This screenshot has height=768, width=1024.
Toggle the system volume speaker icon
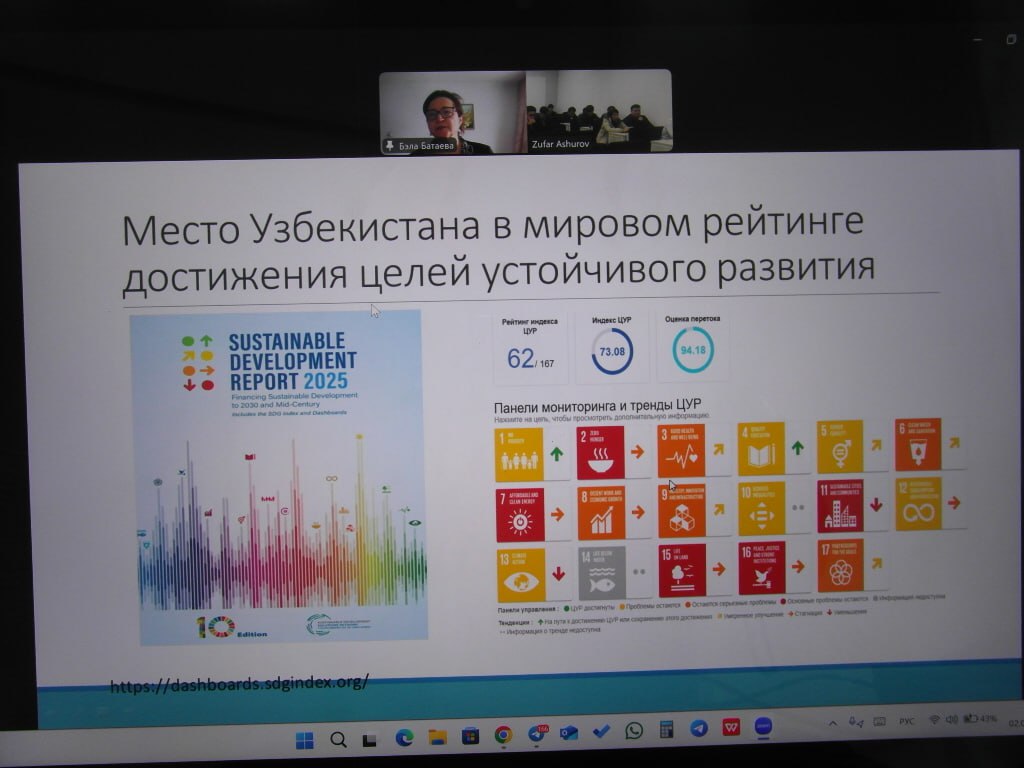pyautogui.click(x=952, y=719)
